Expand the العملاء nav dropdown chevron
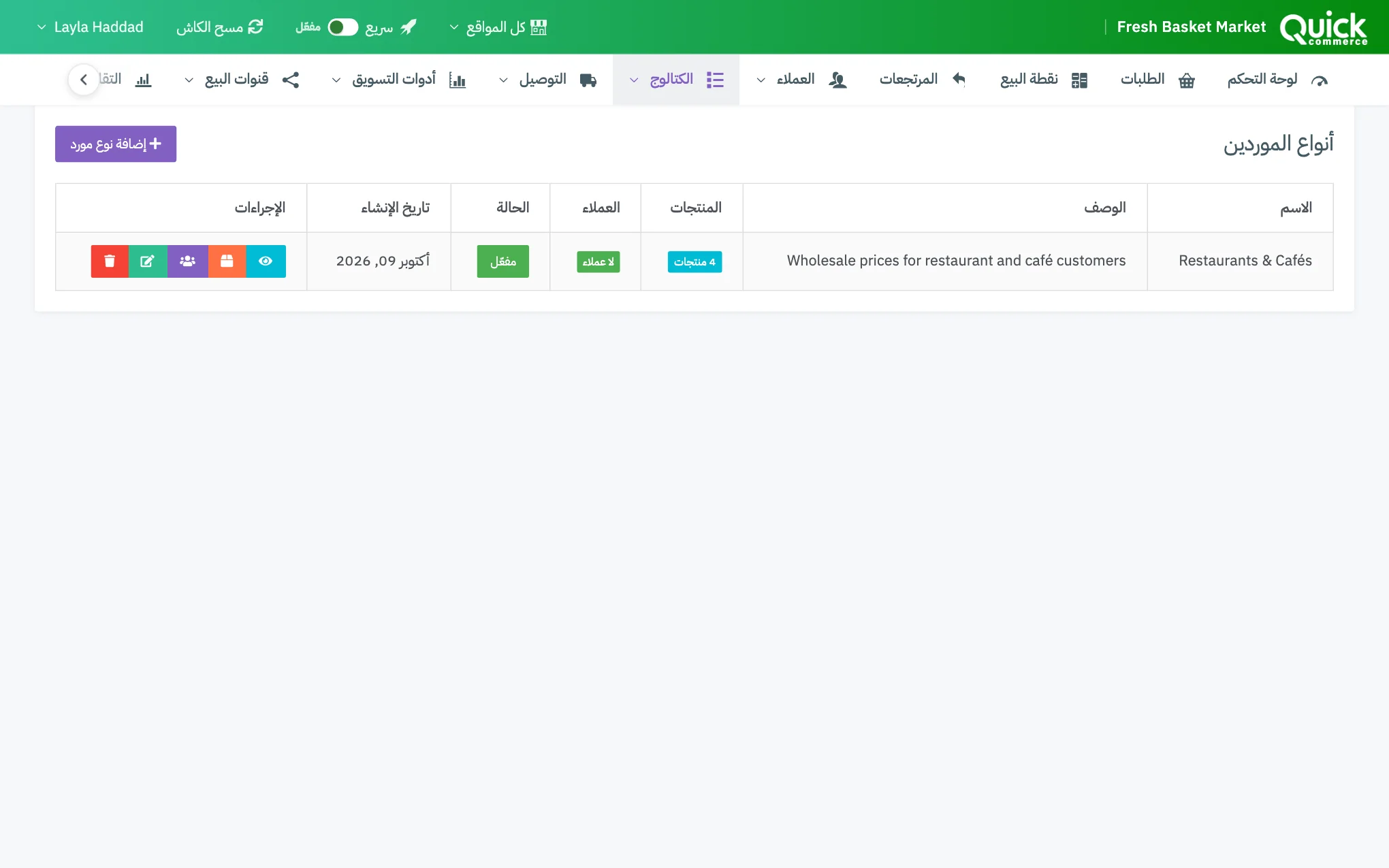 (x=761, y=80)
